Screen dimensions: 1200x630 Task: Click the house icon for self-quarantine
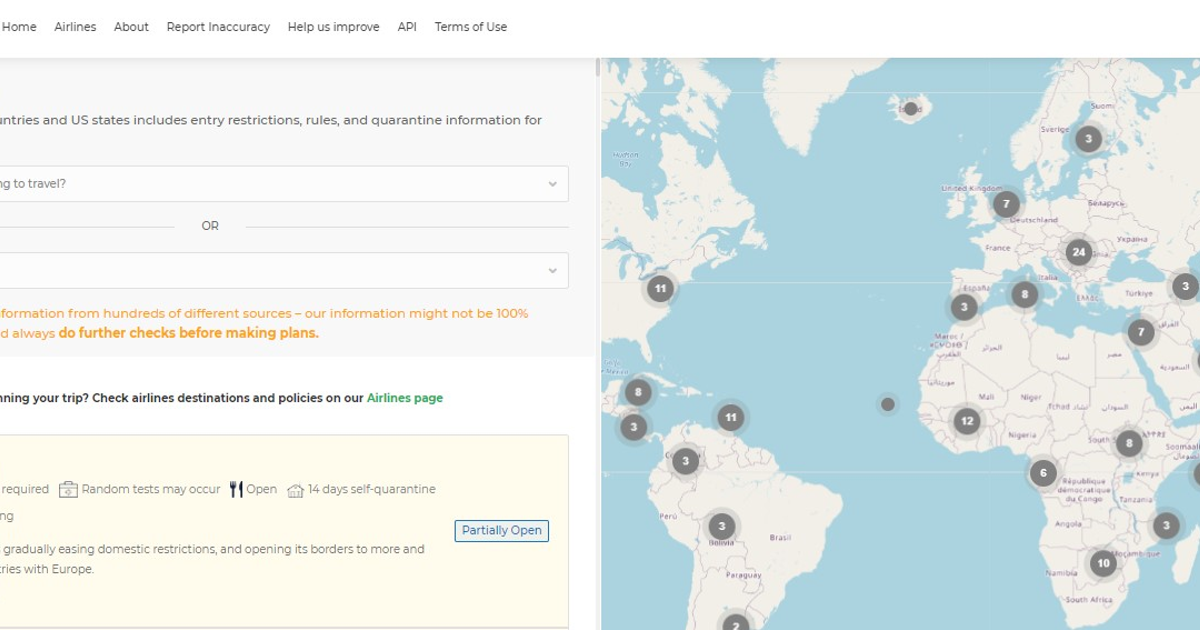click(295, 490)
